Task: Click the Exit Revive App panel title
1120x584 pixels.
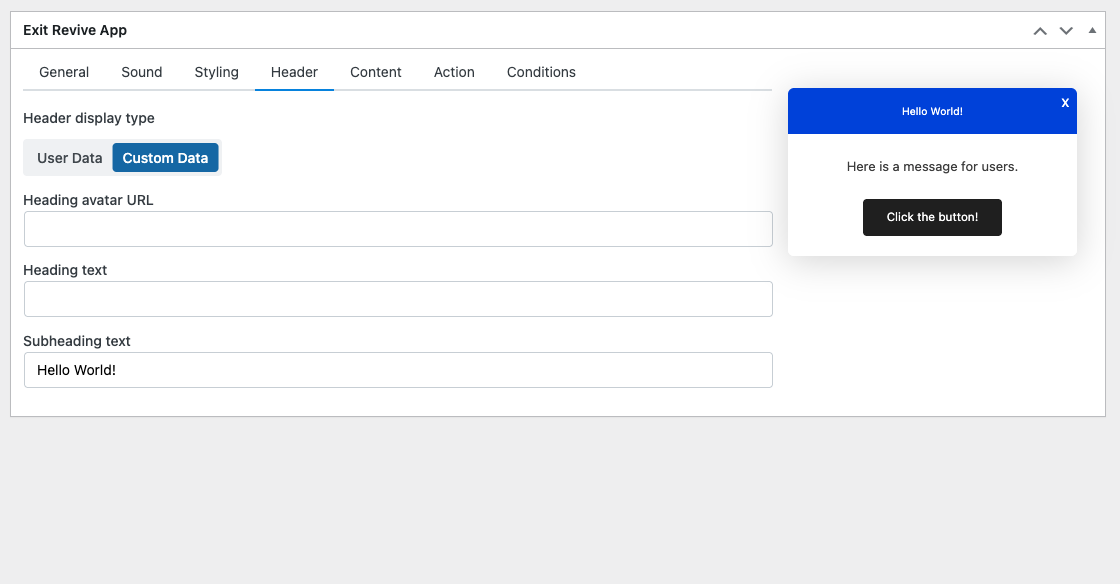Action: click(75, 30)
